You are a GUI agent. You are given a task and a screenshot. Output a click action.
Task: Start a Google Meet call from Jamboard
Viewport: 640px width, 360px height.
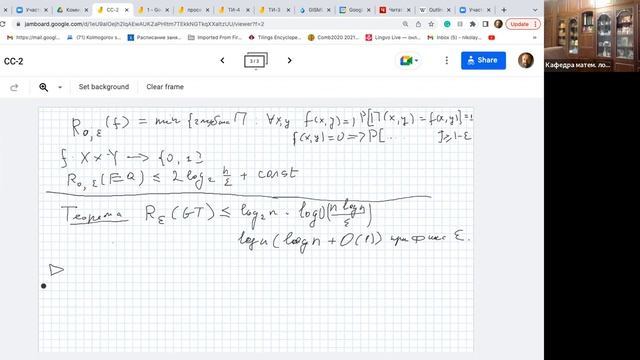pos(409,61)
